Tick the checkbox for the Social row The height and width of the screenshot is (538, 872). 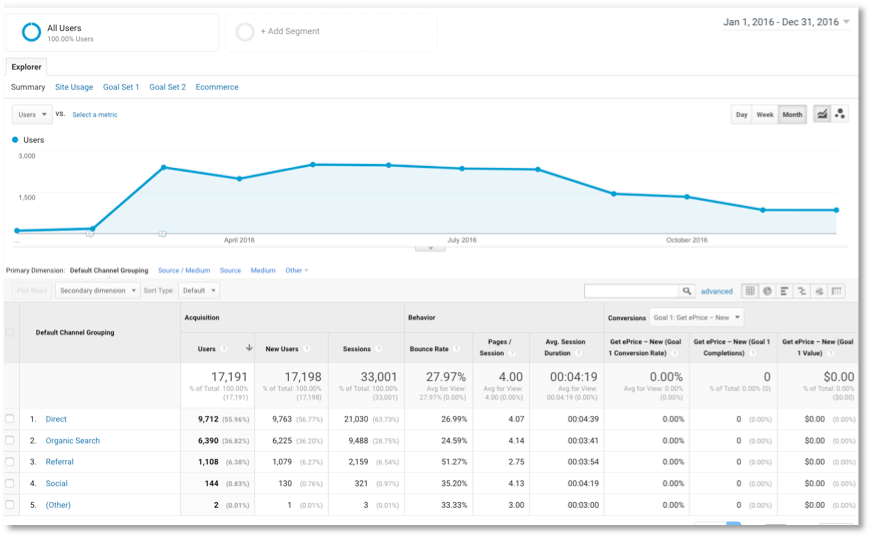click(x=9, y=483)
